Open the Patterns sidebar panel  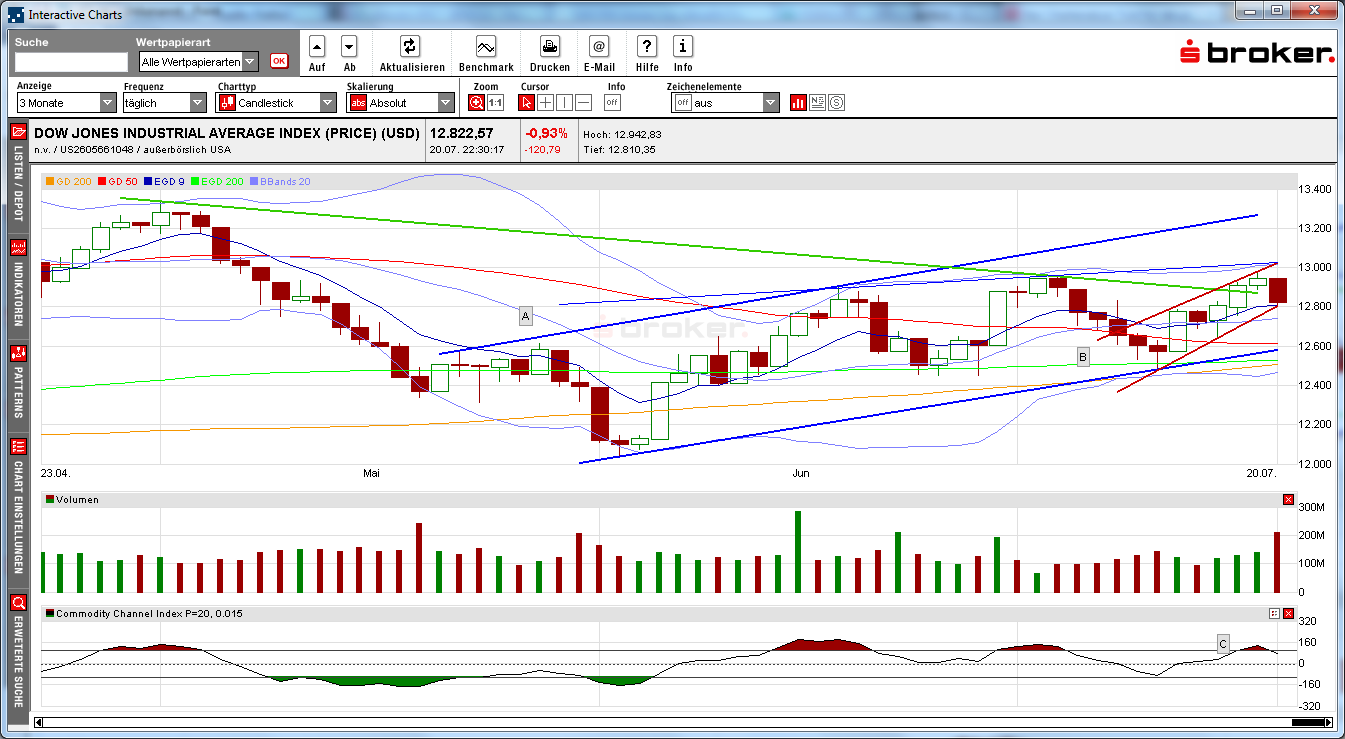pos(18,385)
